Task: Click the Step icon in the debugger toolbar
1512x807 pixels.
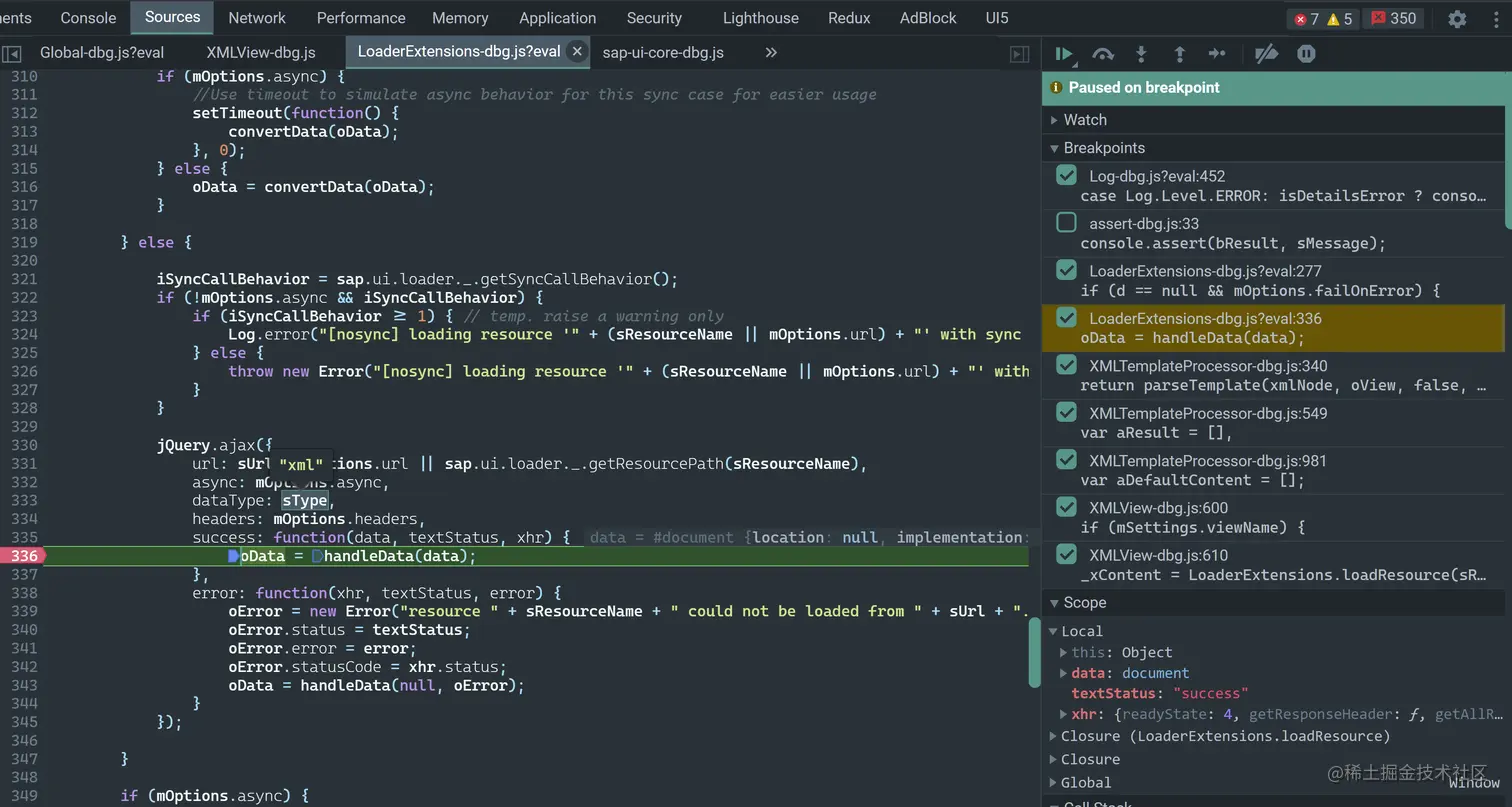Action: pos(1217,54)
